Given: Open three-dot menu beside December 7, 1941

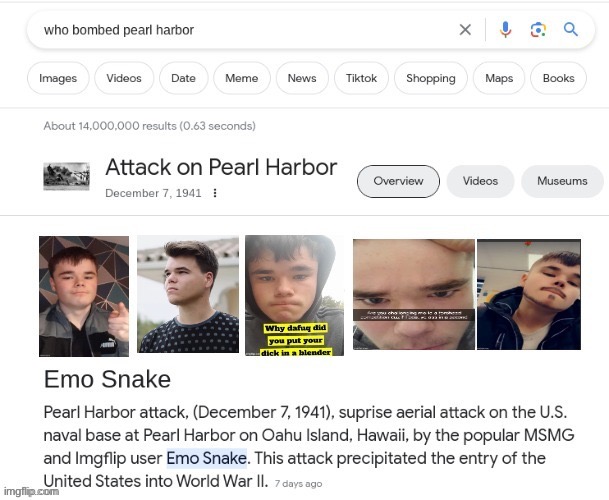Looking at the screenshot, I should pyautogui.click(x=215, y=193).
